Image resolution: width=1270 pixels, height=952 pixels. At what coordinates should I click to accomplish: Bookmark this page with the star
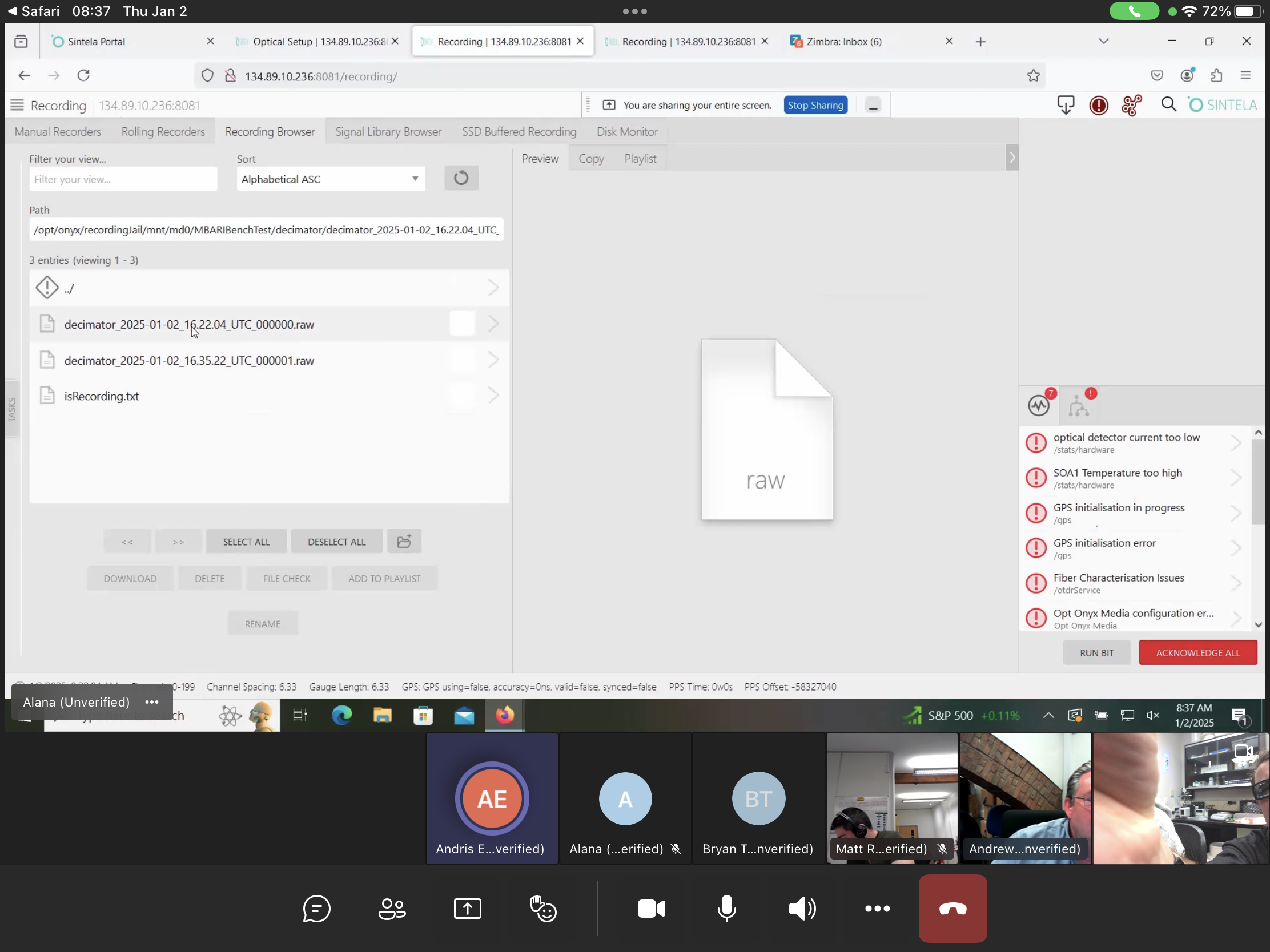(x=1033, y=76)
